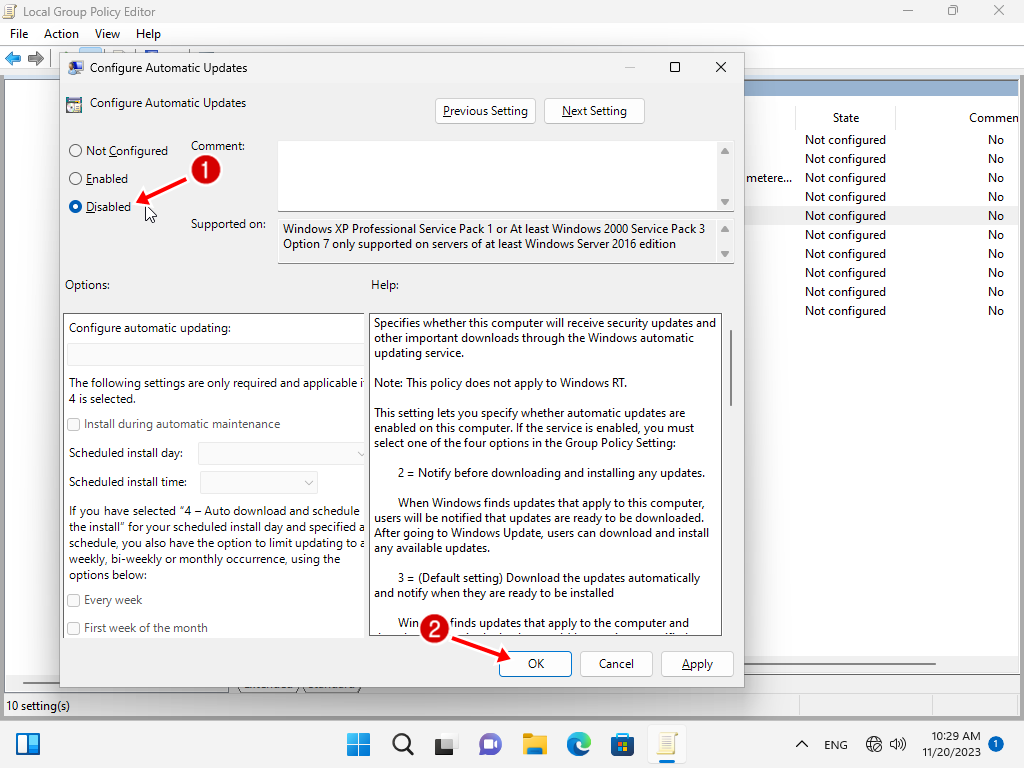Open the View menu

tap(107, 34)
